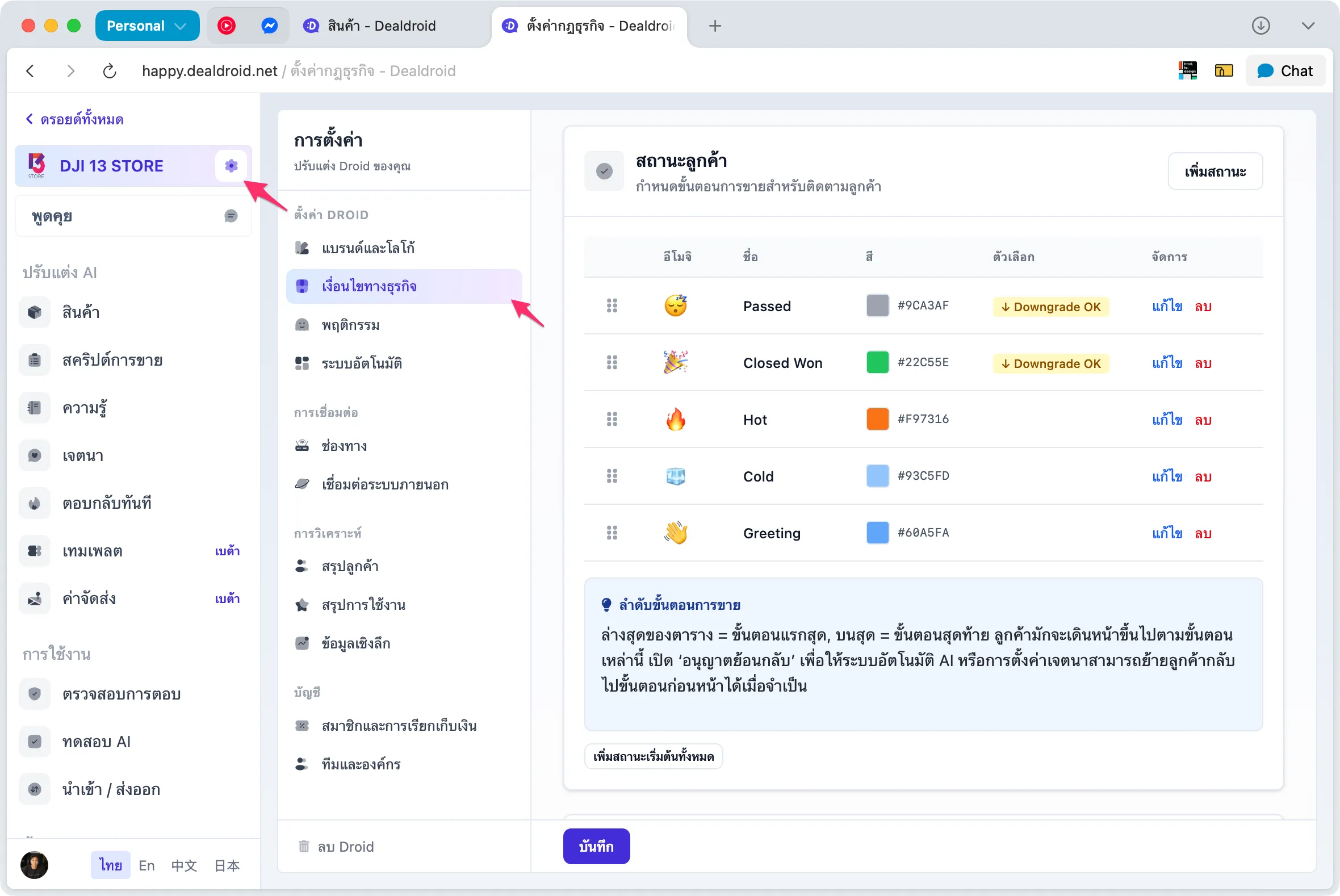Open the downloads chevron in the browser toolbar
The image size is (1340, 896).
(x=1308, y=26)
